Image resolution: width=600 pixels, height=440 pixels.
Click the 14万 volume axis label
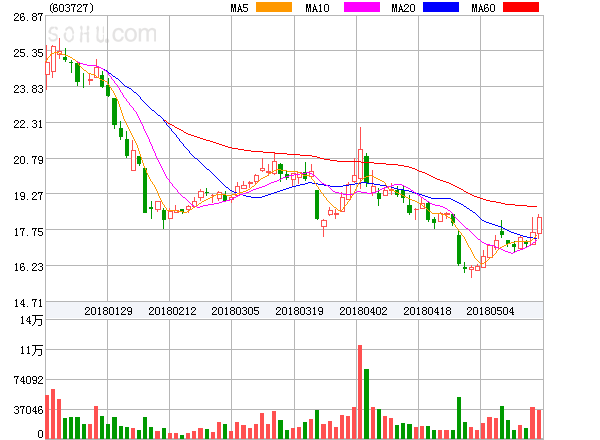tap(31, 320)
